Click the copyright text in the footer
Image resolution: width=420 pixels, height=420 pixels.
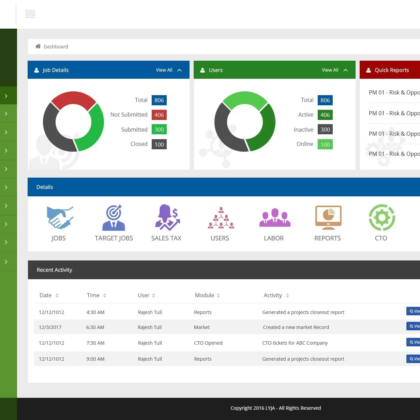click(276, 408)
